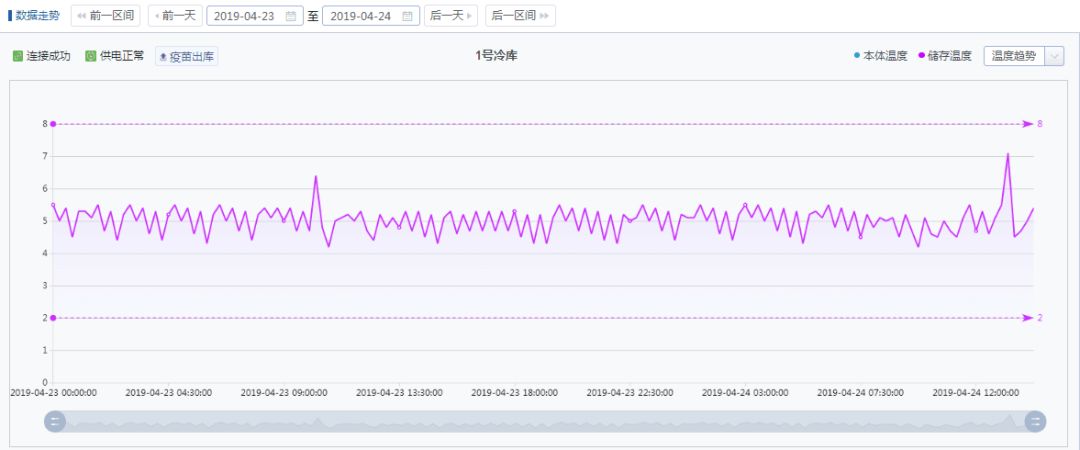This screenshot has height=450, width=1080.
Task: Go to previous interval with 前一区间 button
Action: pos(105,15)
